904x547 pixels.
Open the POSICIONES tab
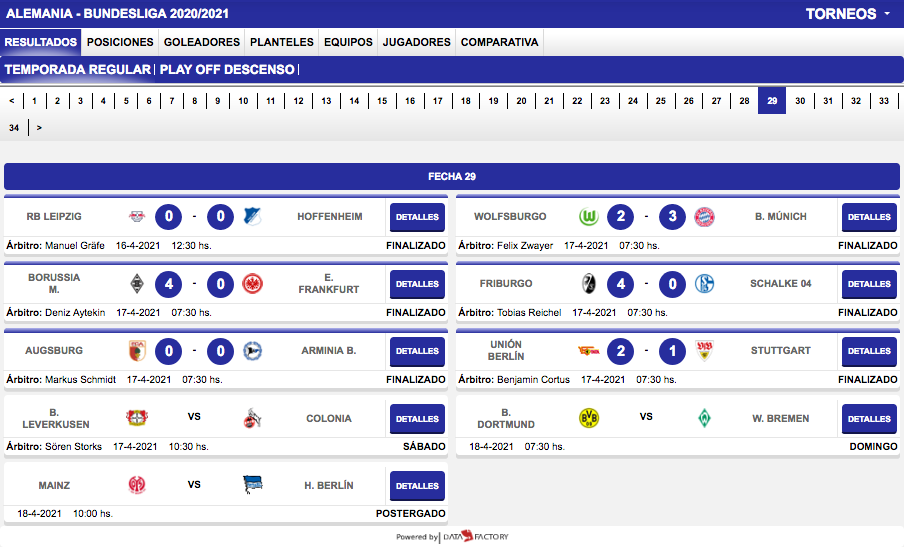pos(120,42)
